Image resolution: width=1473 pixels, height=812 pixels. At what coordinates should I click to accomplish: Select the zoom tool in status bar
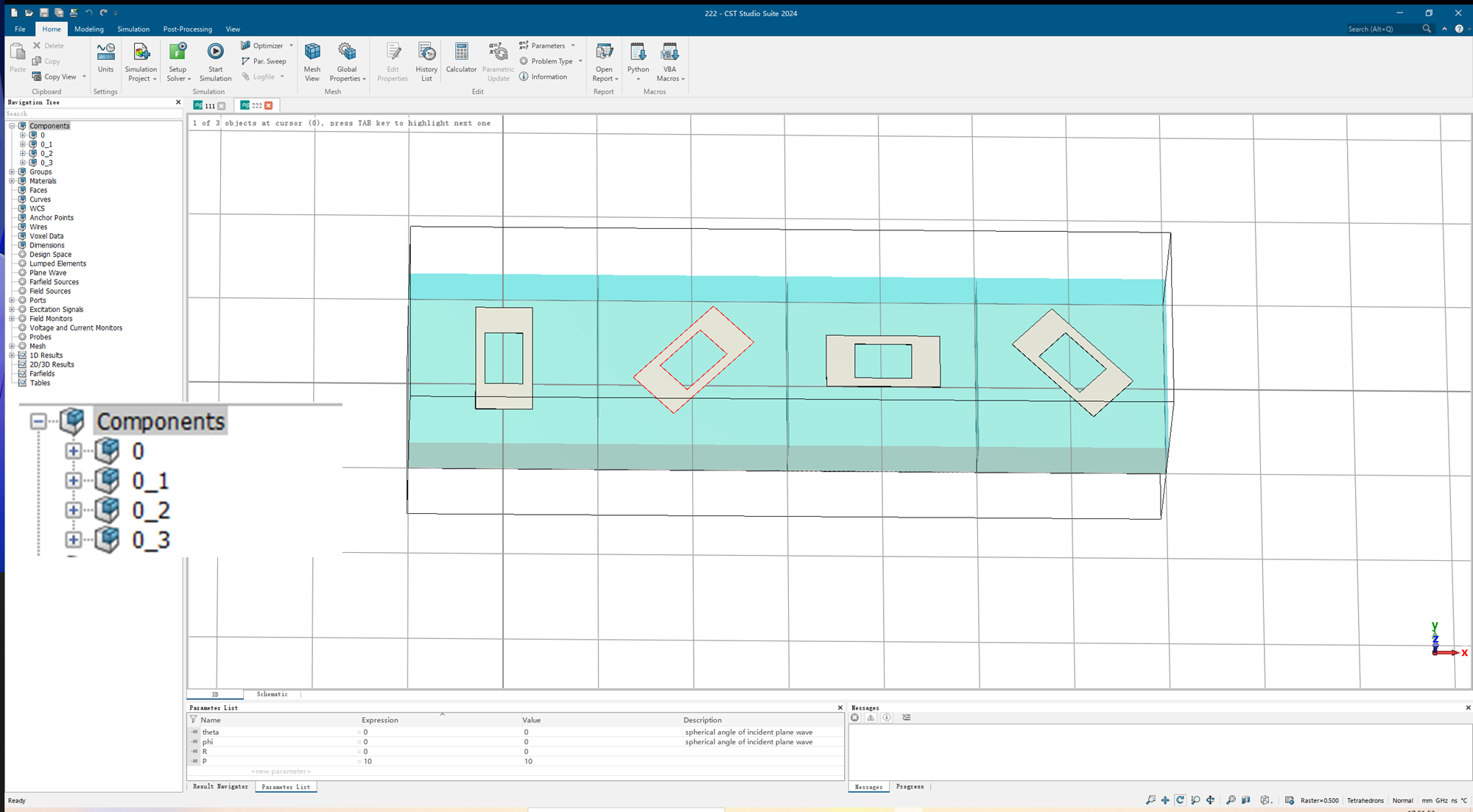coord(1150,800)
